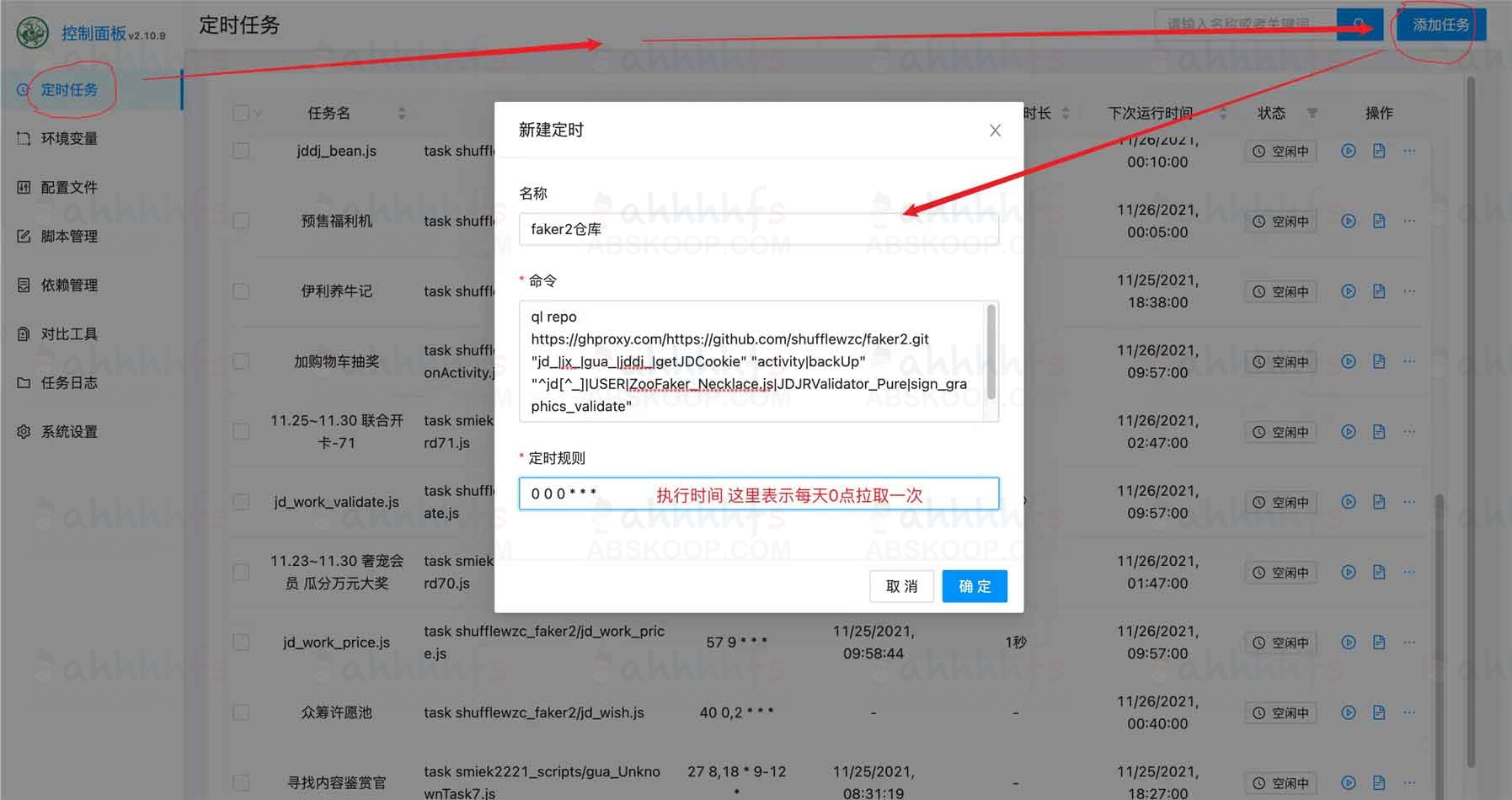Open log icon for 预售福利机 task
This screenshot has width=1512, height=800.
pos(1379,221)
